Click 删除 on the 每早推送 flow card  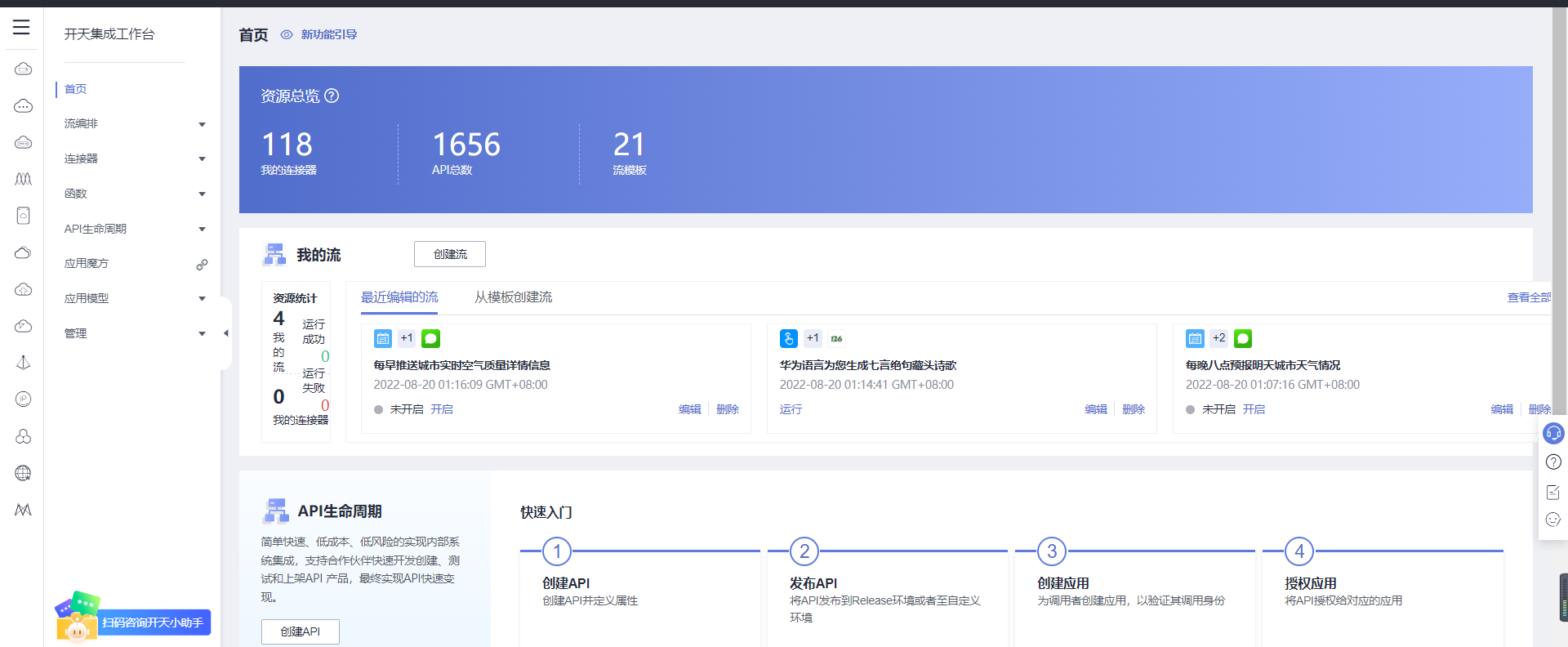728,409
